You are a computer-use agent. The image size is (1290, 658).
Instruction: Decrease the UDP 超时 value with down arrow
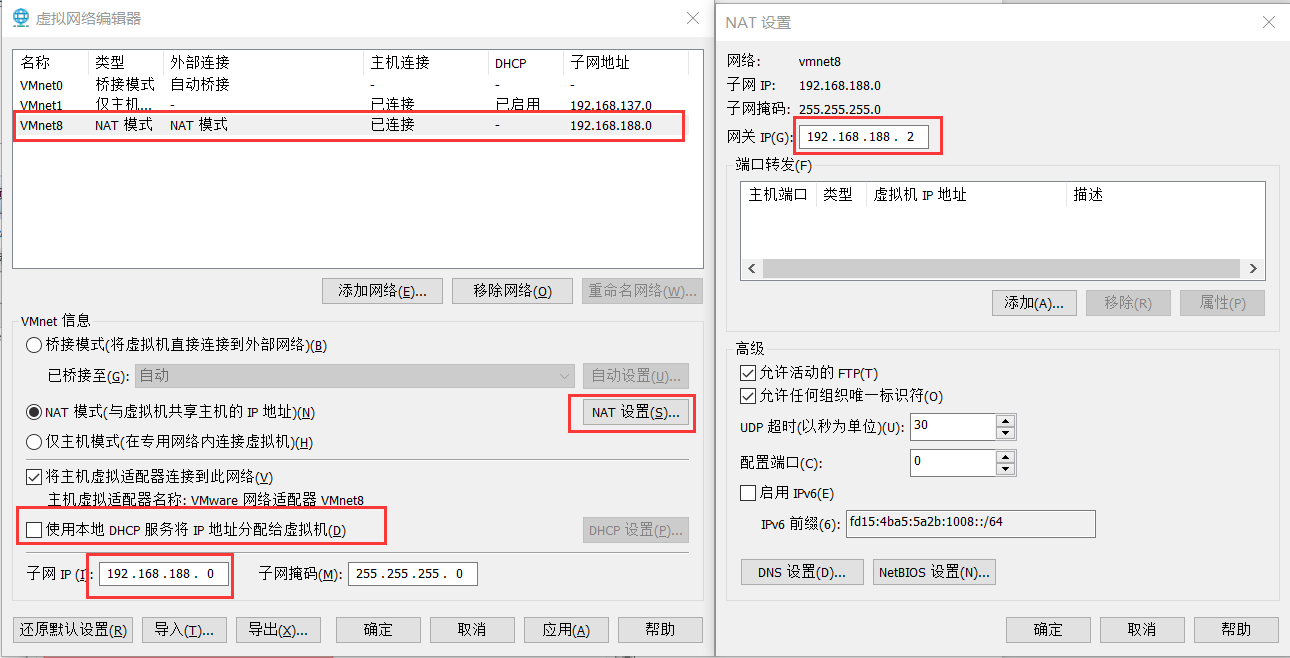click(1006, 434)
